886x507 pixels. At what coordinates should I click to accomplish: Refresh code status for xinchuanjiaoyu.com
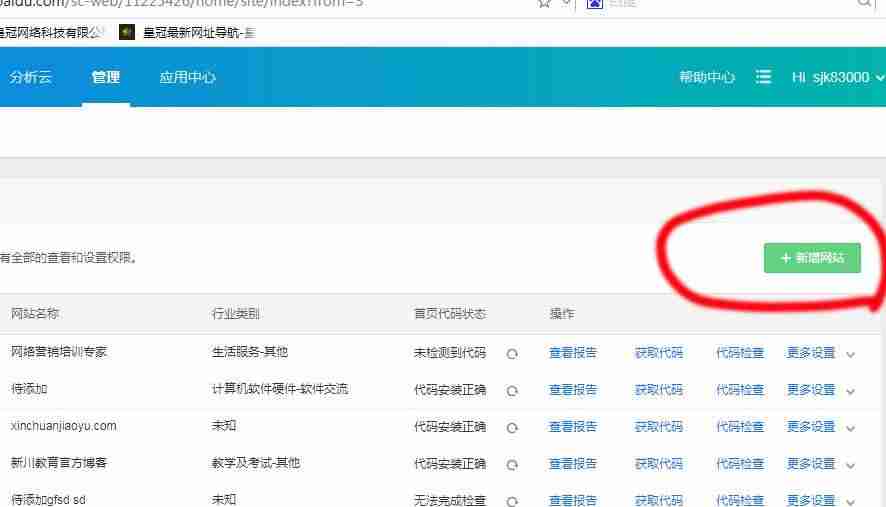coord(512,428)
